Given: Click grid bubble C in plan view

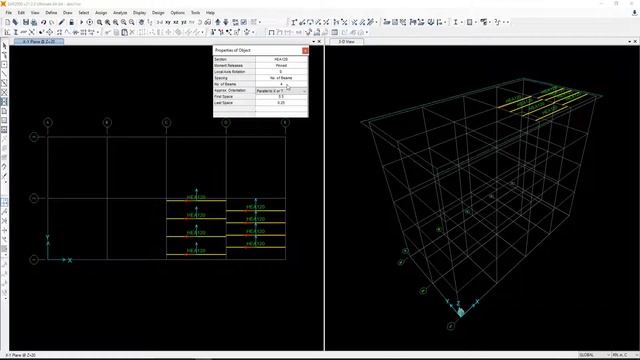Looking at the screenshot, I should click(166, 122).
